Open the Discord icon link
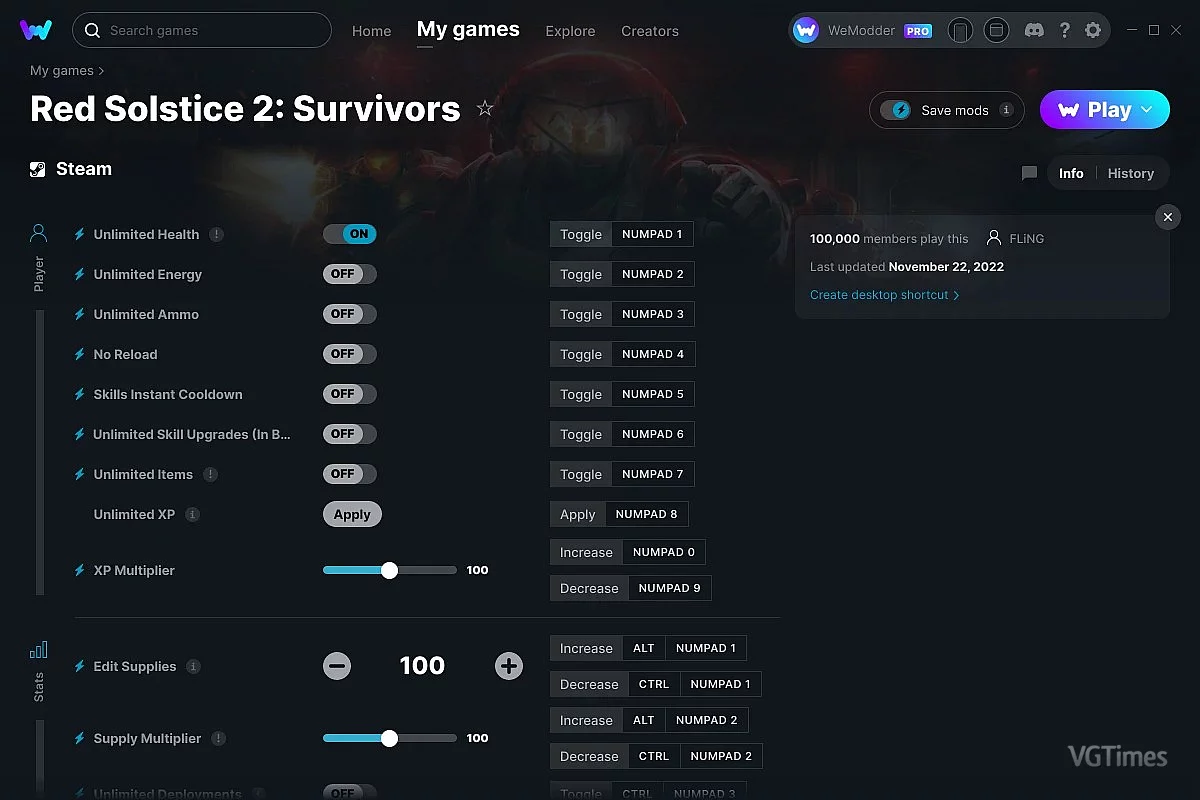Image resolution: width=1200 pixels, height=800 pixels. click(1034, 31)
